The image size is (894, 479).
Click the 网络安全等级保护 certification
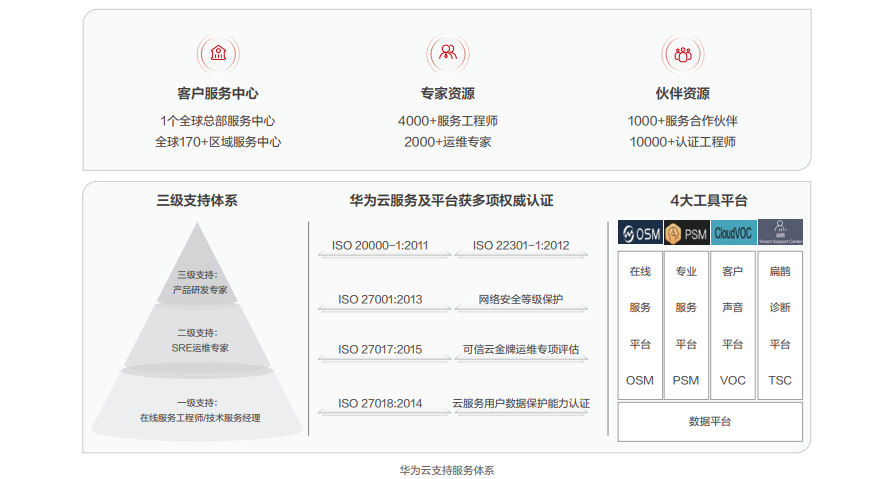pos(521,299)
